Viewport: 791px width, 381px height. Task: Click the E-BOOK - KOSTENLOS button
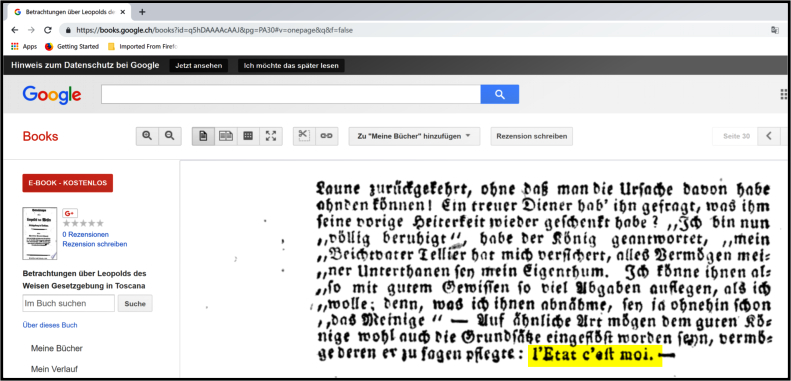click(68, 183)
